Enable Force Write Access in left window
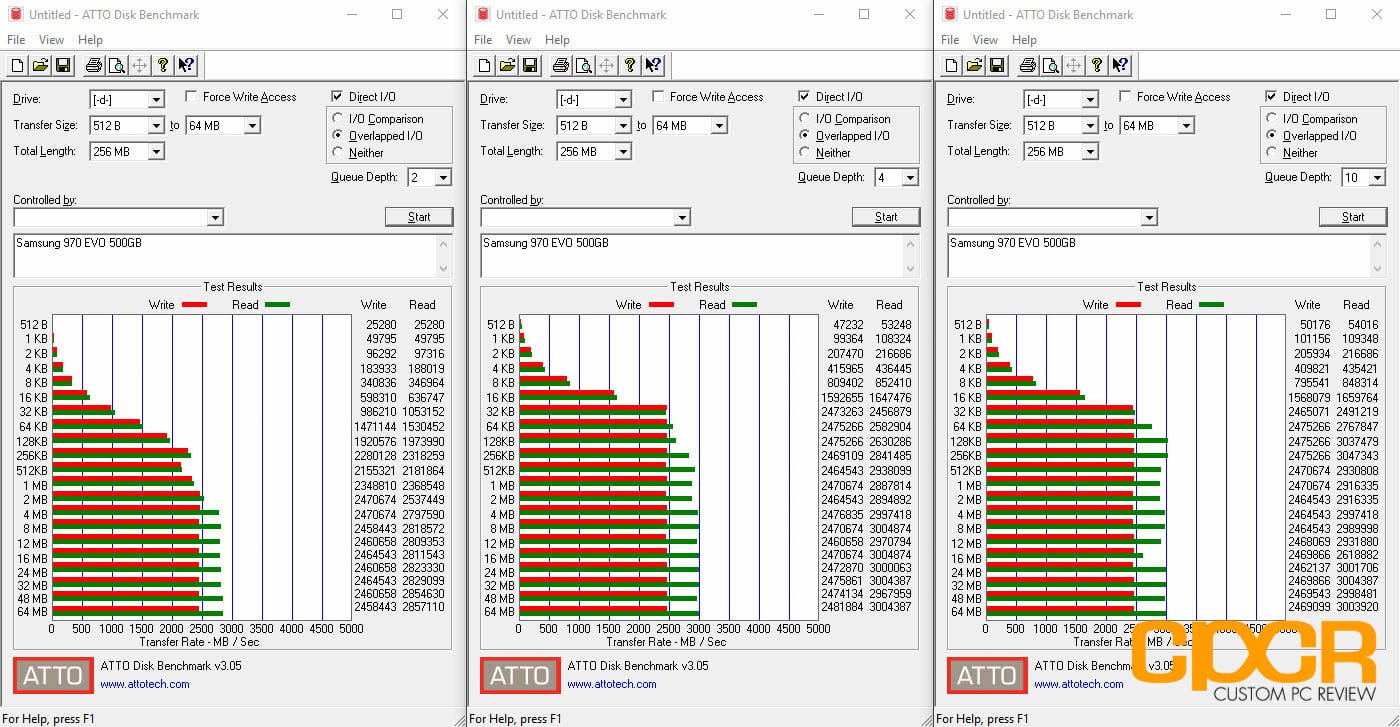Viewport: 1400px width, 727px height. [191, 97]
